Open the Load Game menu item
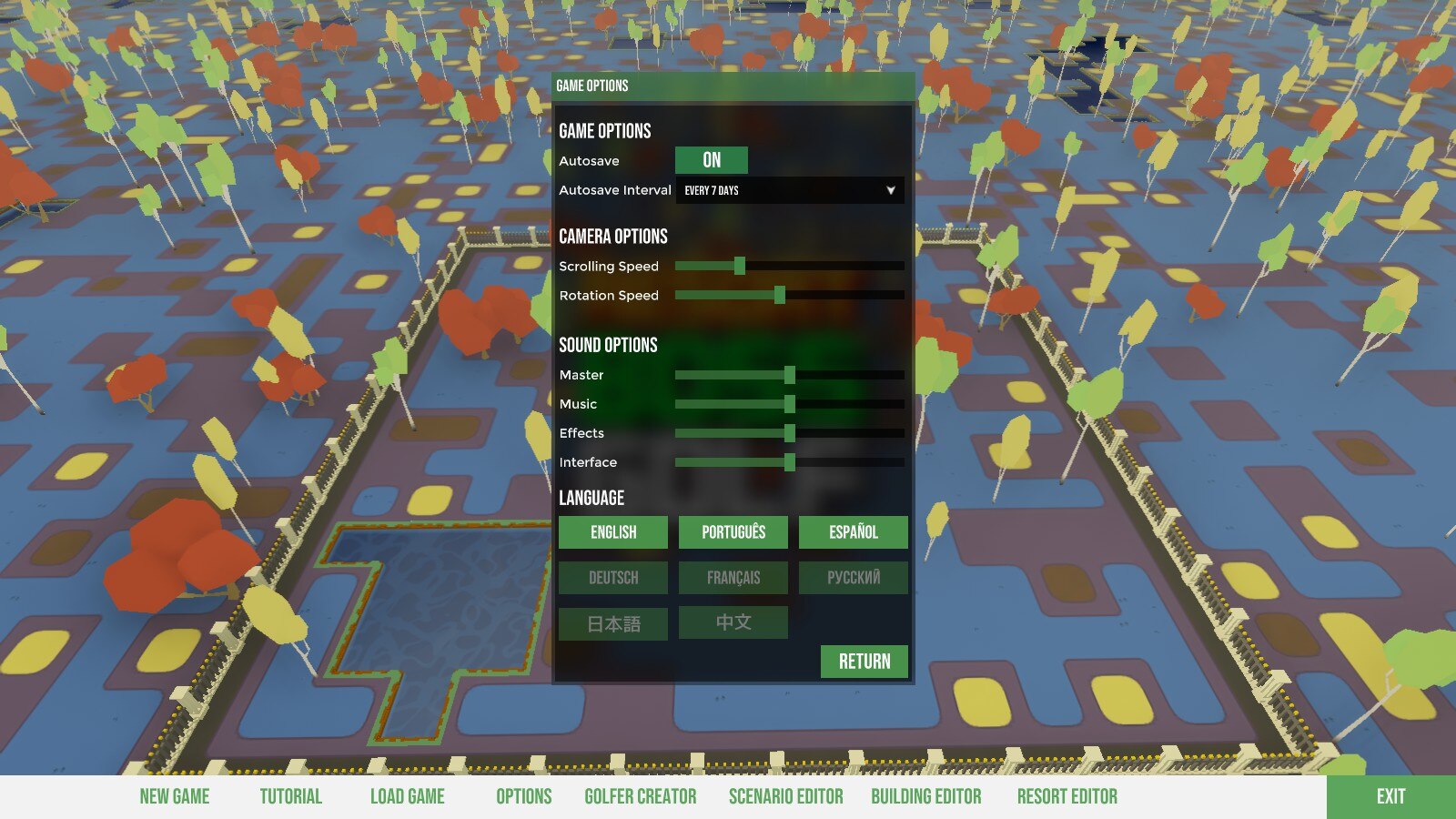 (x=407, y=797)
